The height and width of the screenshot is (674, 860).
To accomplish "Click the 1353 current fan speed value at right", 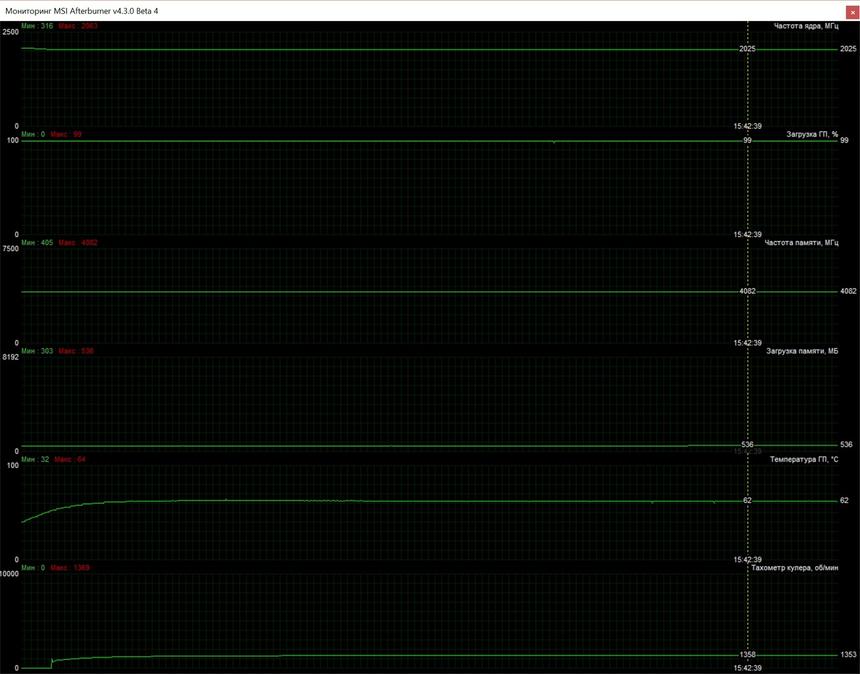I will (847, 655).
